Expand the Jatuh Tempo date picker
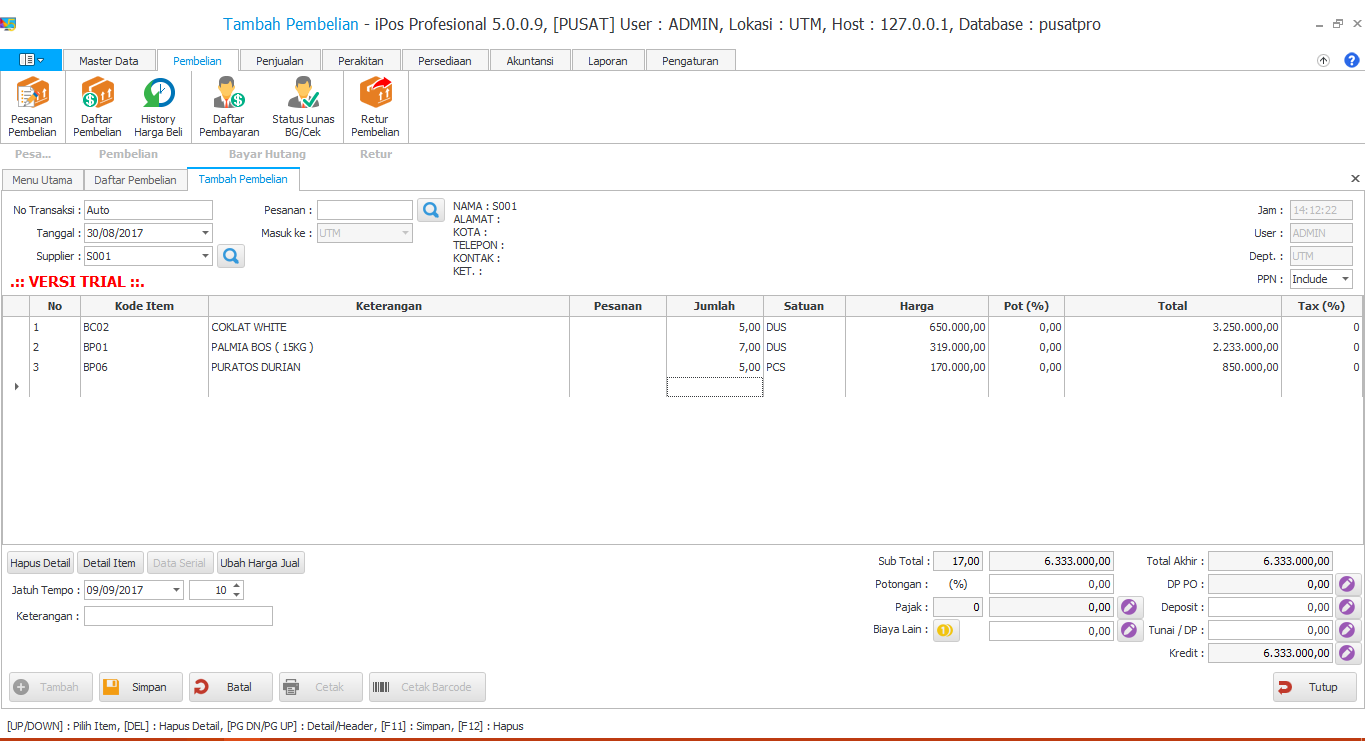 (x=176, y=590)
